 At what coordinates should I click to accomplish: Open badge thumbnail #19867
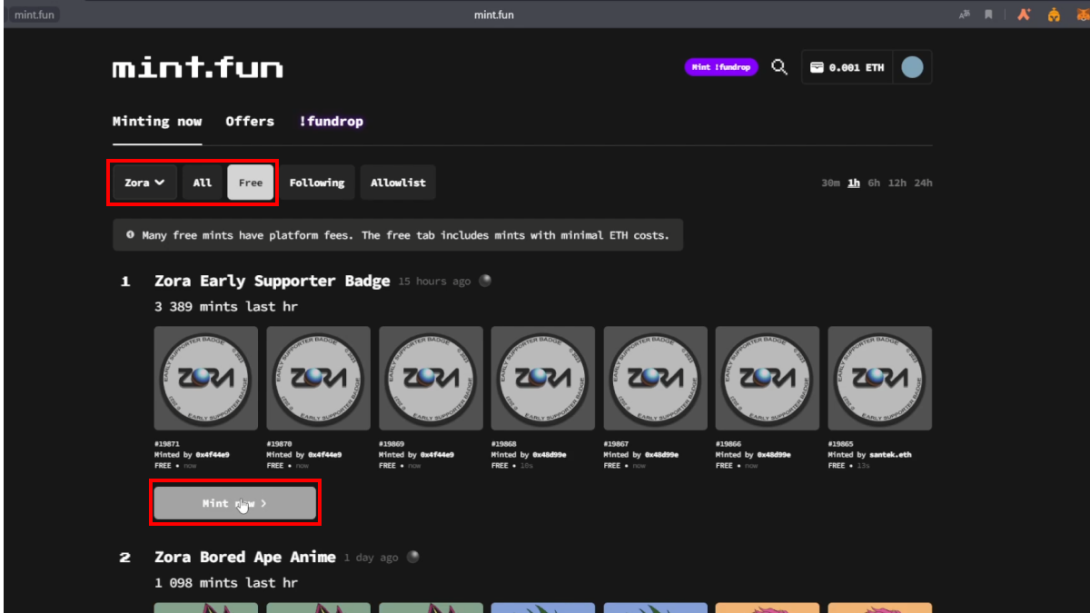[656, 378]
